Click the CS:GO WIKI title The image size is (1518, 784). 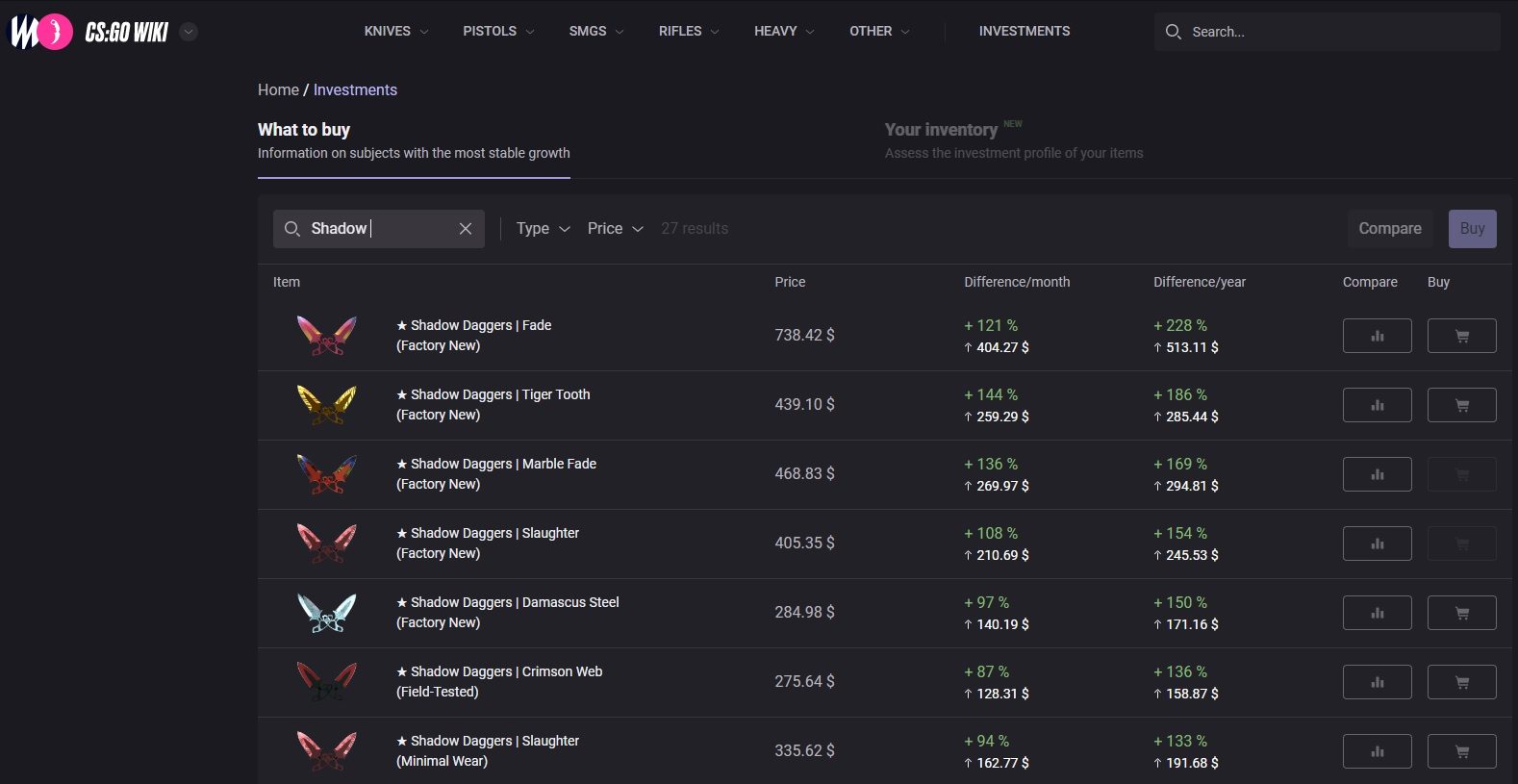click(x=127, y=33)
